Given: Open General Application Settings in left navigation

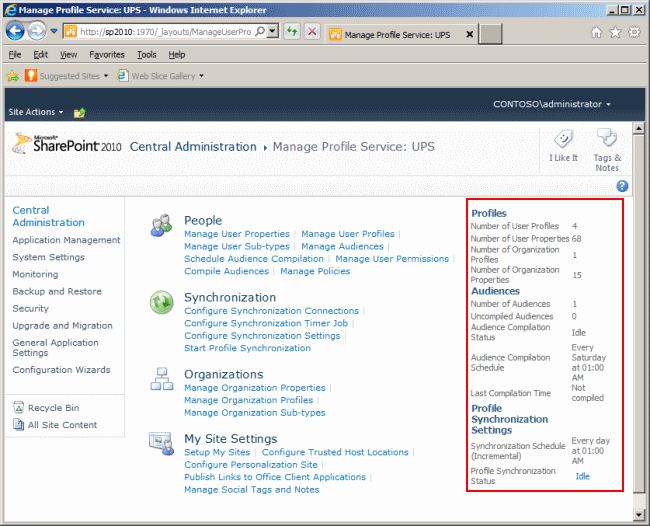Looking at the screenshot, I should pos(56,347).
